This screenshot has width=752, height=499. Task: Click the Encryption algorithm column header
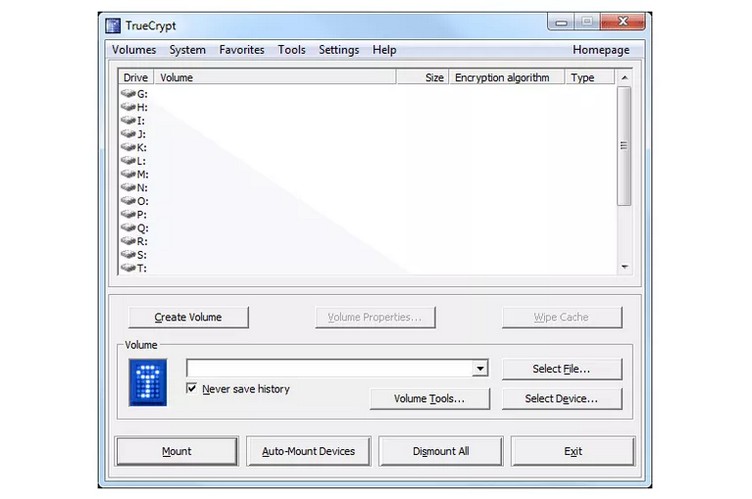pyautogui.click(x=507, y=78)
